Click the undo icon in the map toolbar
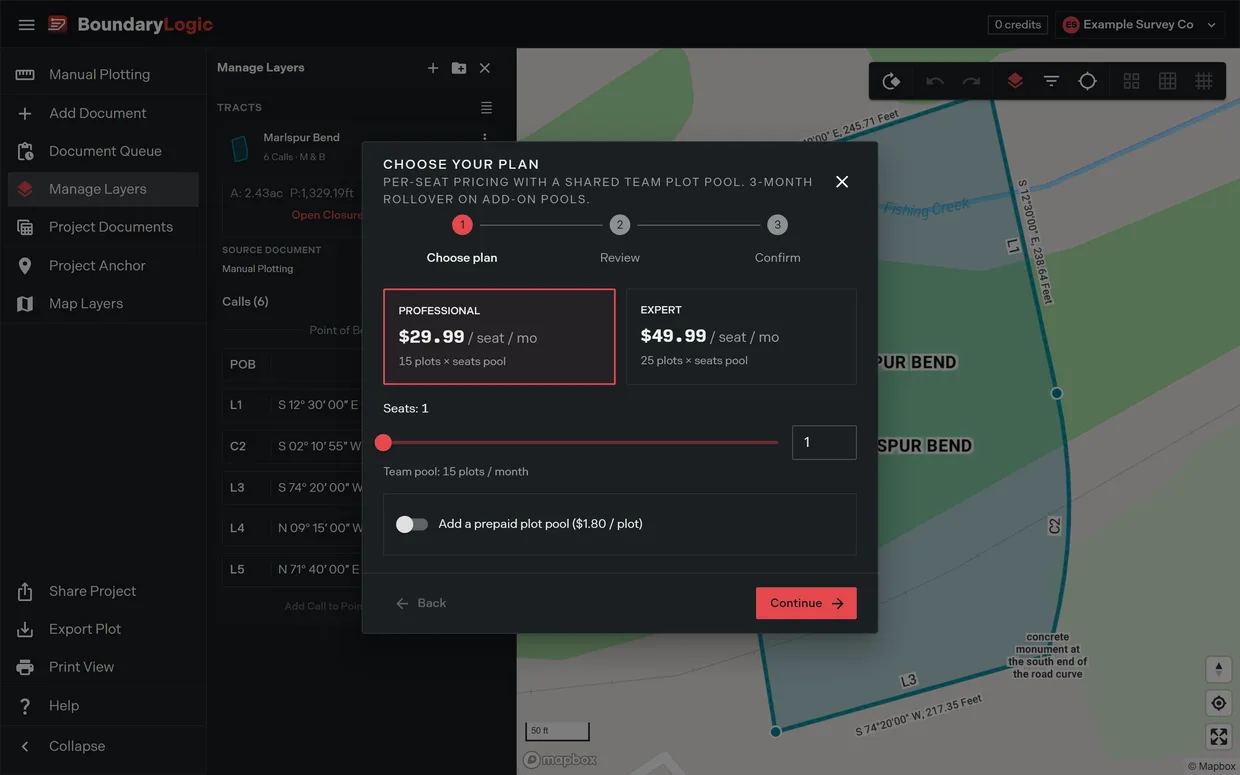The image size is (1240, 775). (x=935, y=81)
